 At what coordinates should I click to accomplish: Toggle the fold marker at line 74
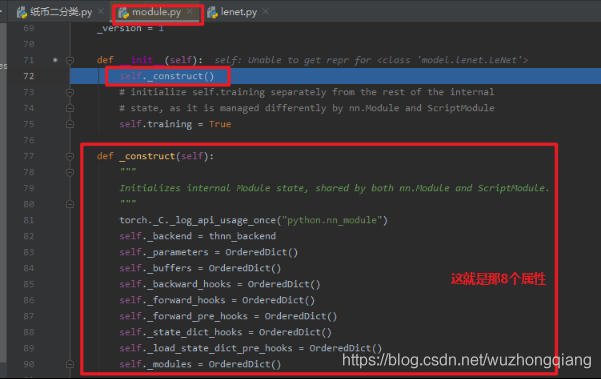click(x=70, y=108)
